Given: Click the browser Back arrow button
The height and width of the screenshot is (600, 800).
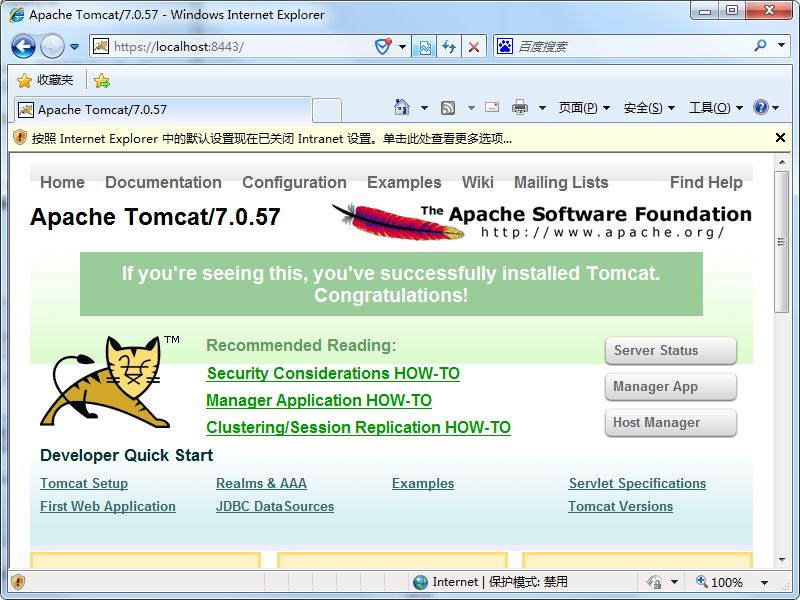Looking at the screenshot, I should (x=23, y=47).
